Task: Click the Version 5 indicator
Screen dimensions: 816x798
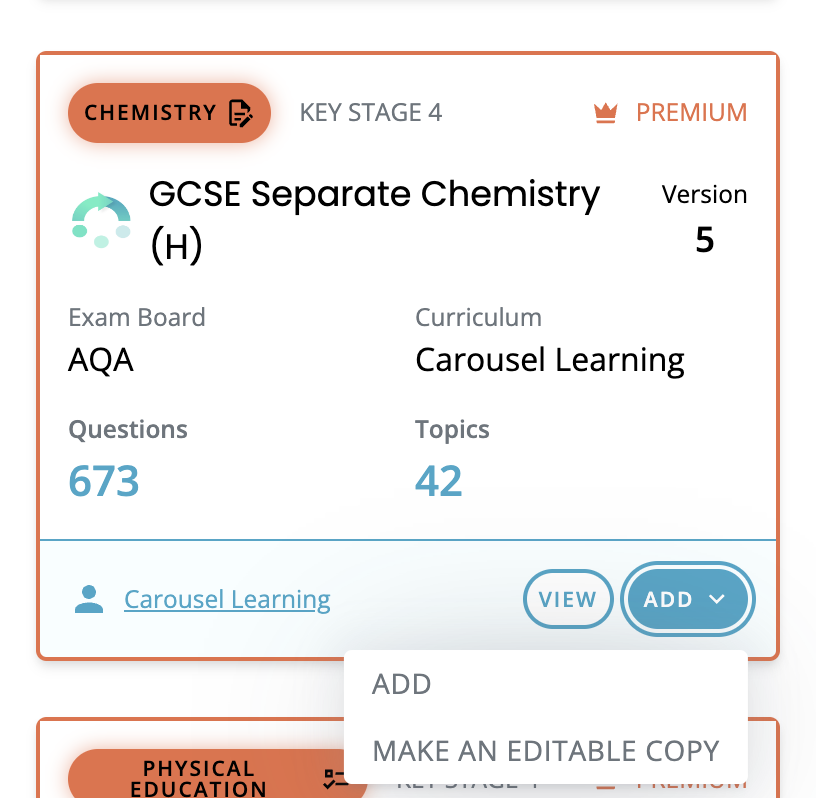Action: 704,219
